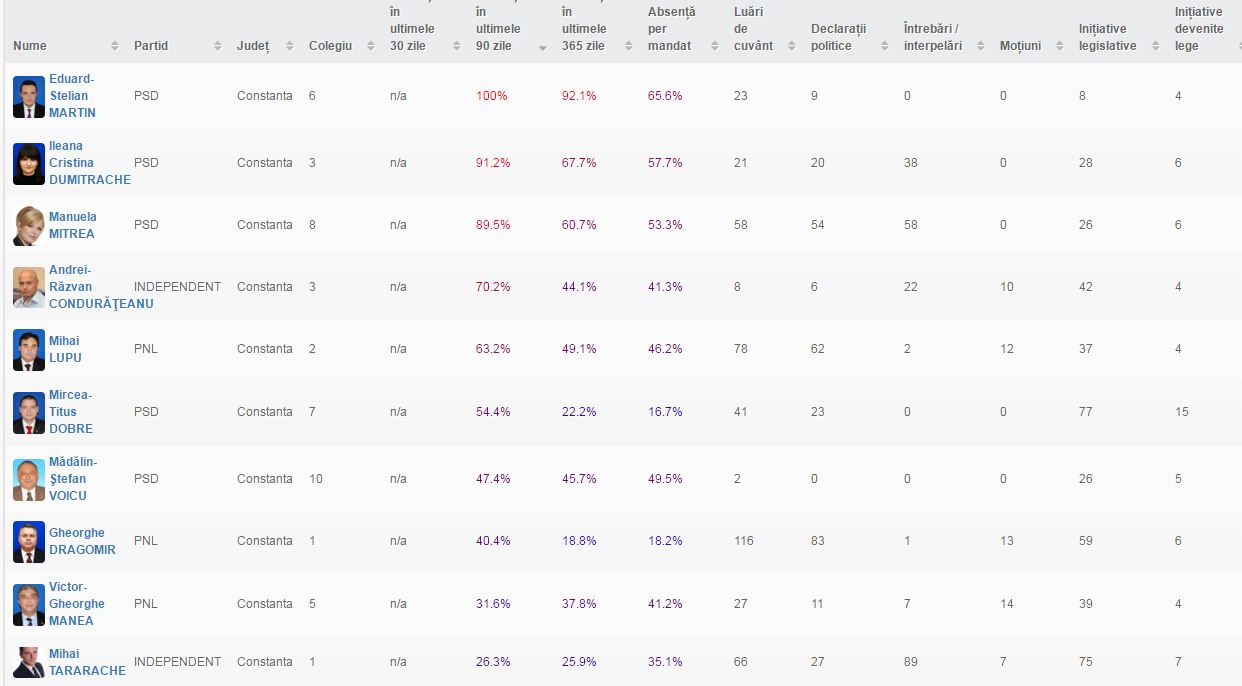1242x686 pixels.
Task: Open Gheorghe DRAGOMIR profile link
Action: point(82,541)
